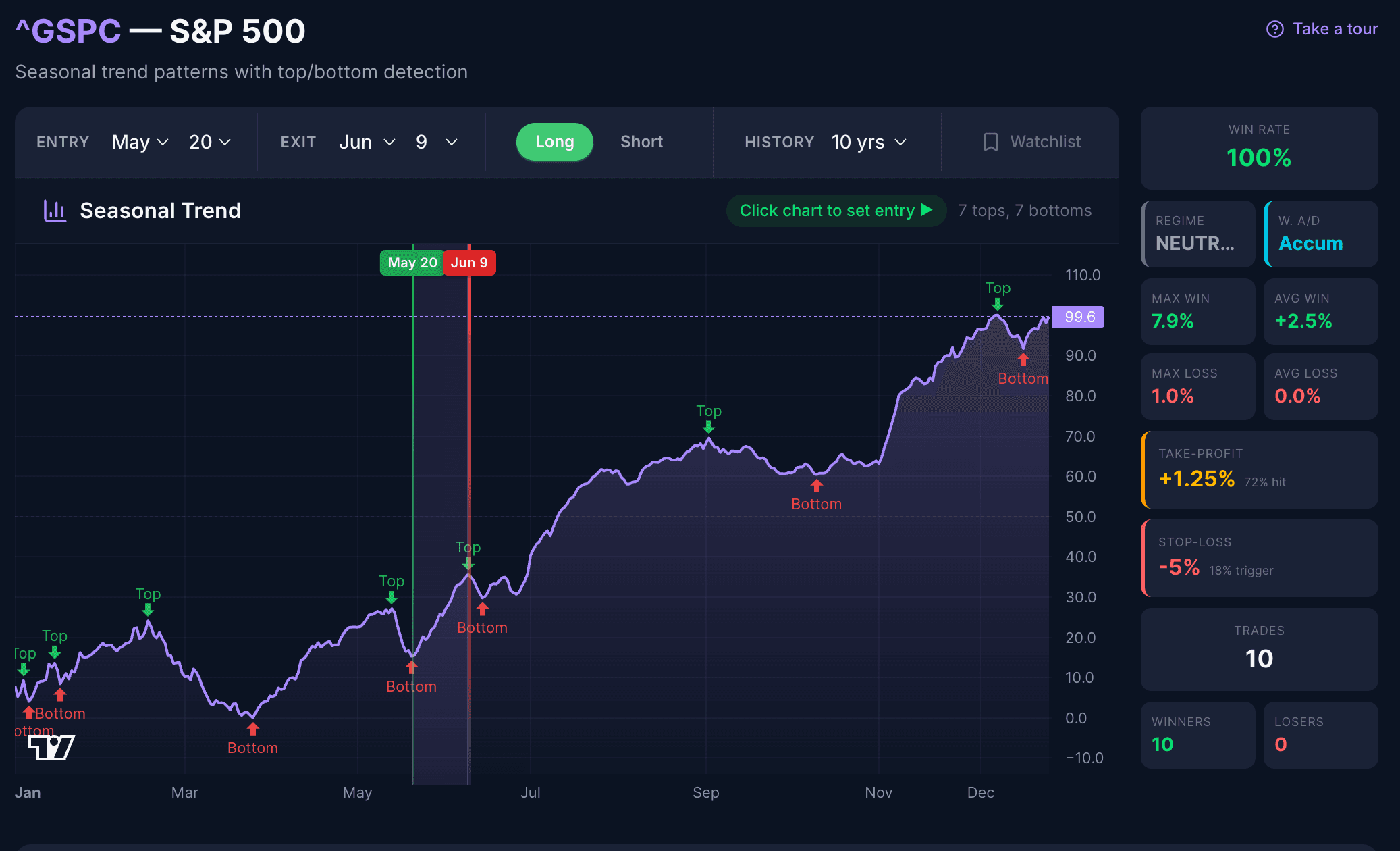Click the Stop-Loss -5% card
This screenshot has height=851, width=1400.
tap(1259, 558)
